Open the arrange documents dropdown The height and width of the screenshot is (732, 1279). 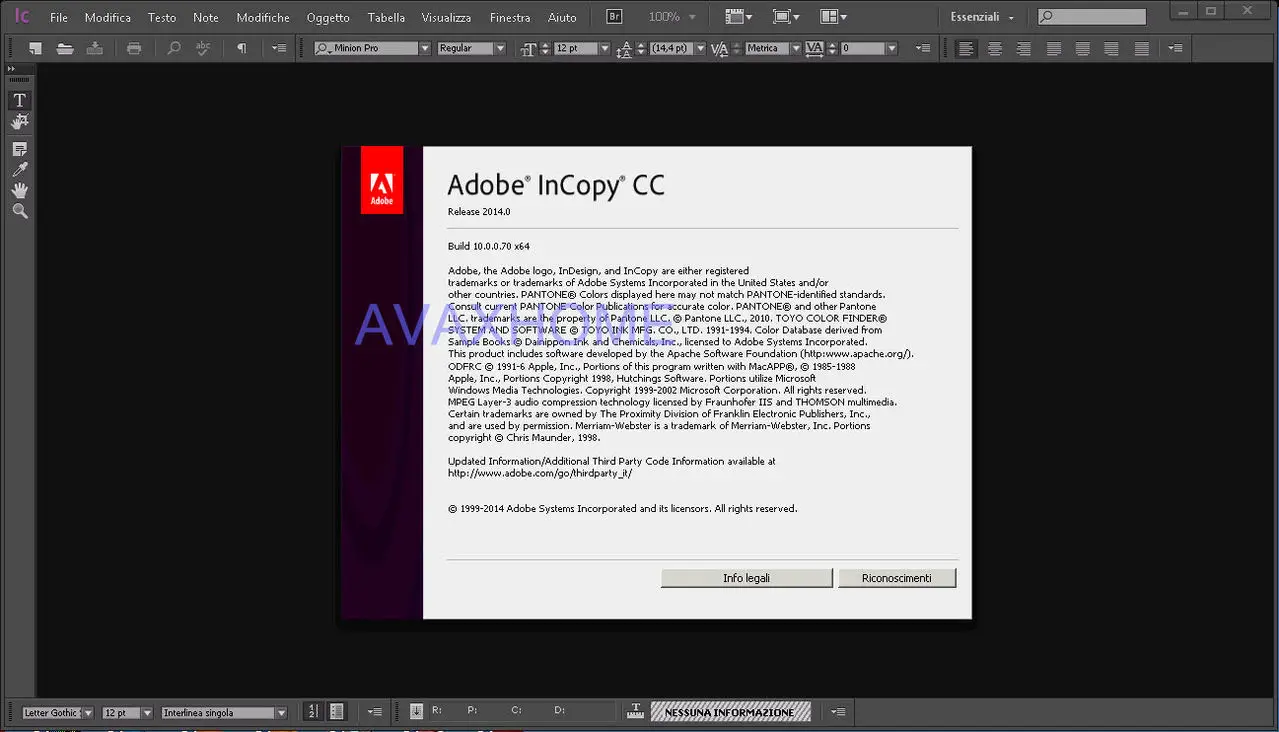tap(833, 17)
